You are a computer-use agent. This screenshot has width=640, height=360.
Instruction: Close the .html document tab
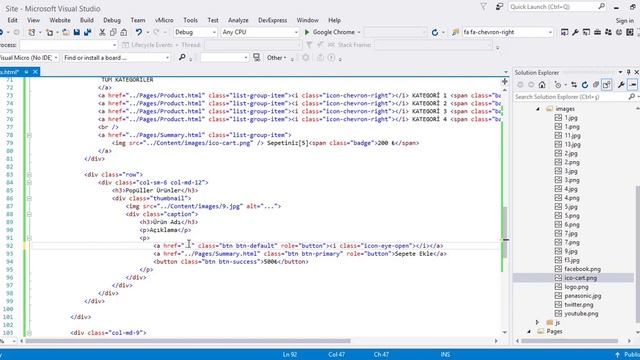[x=36, y=72]
